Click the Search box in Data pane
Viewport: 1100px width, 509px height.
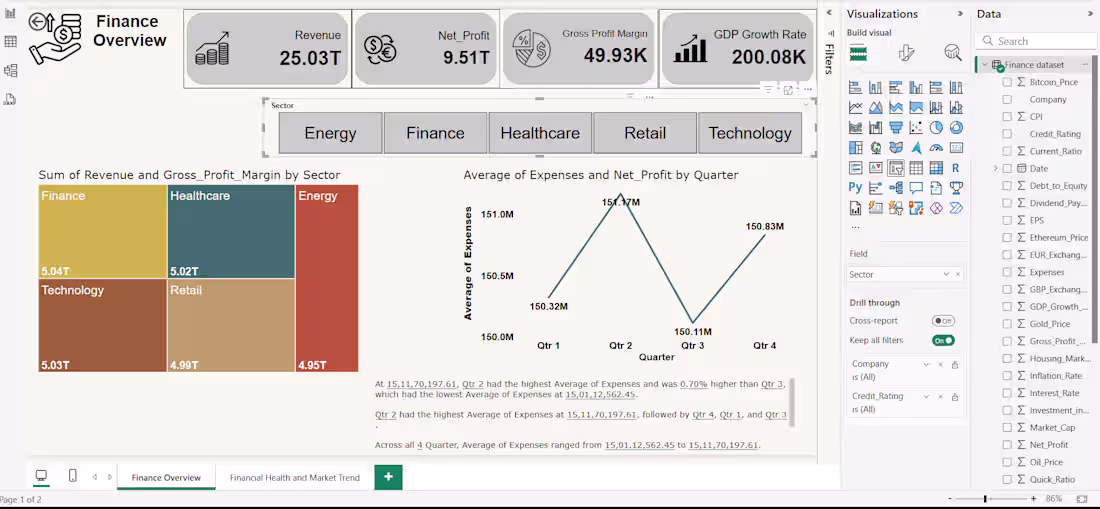1035,41
